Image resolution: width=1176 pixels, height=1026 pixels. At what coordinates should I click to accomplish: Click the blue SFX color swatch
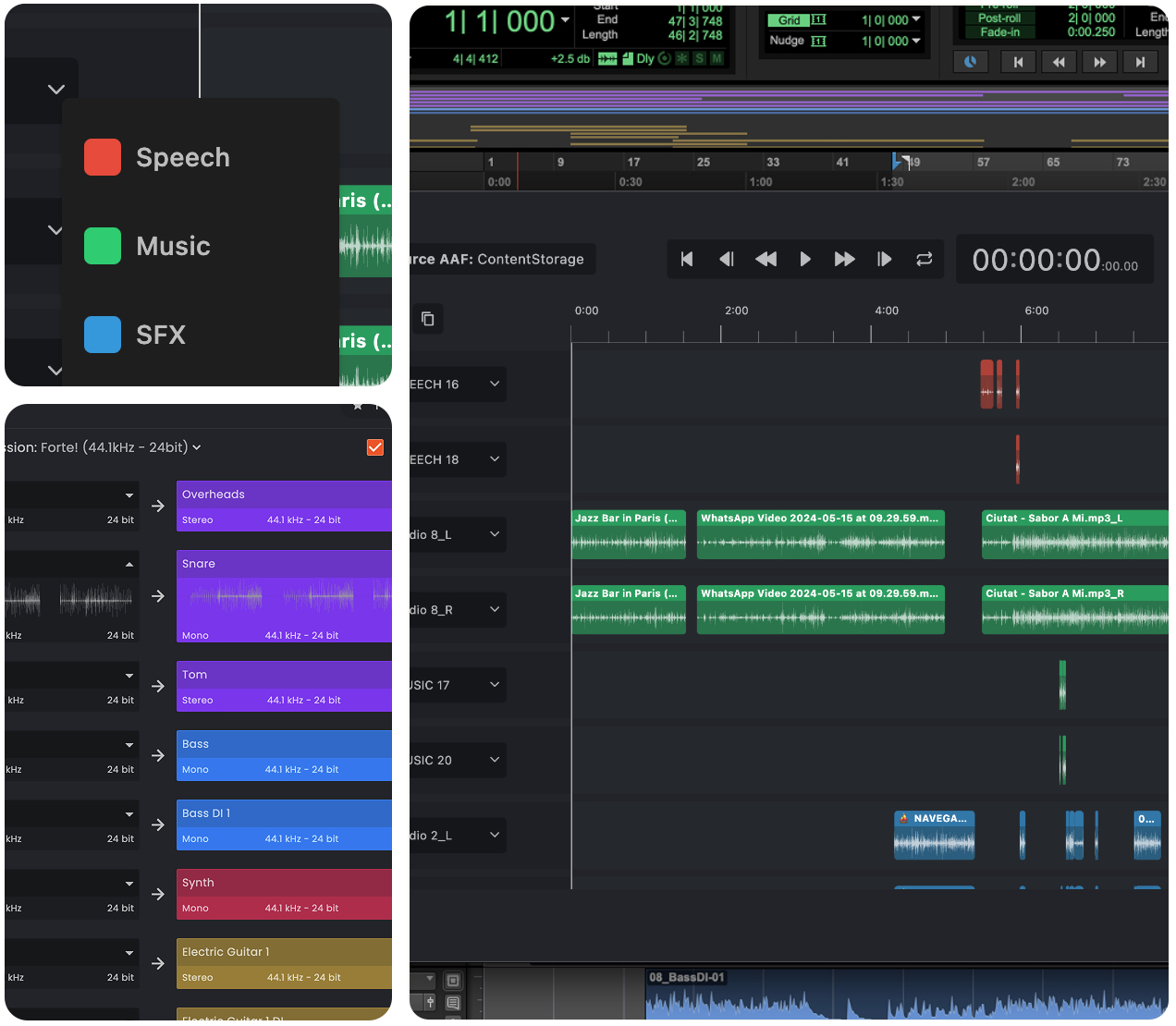103,335
